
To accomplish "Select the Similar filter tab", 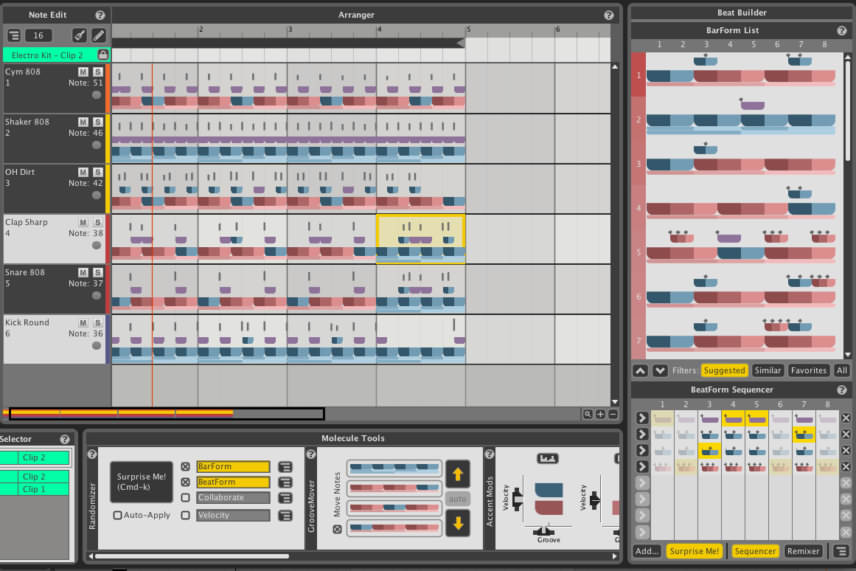I will (767, 371).
